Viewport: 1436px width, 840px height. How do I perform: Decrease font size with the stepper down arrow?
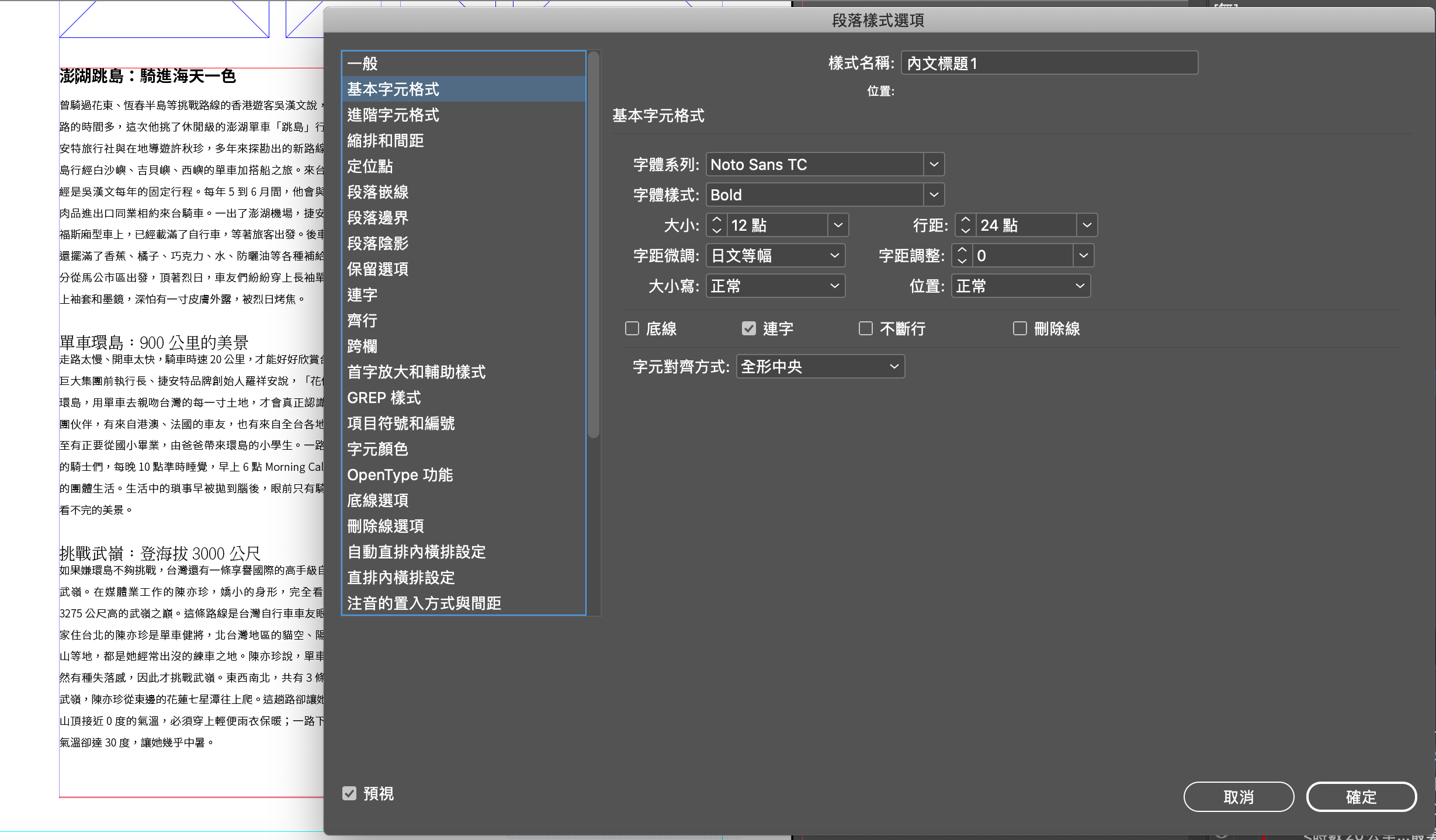(x=717, y=231)
